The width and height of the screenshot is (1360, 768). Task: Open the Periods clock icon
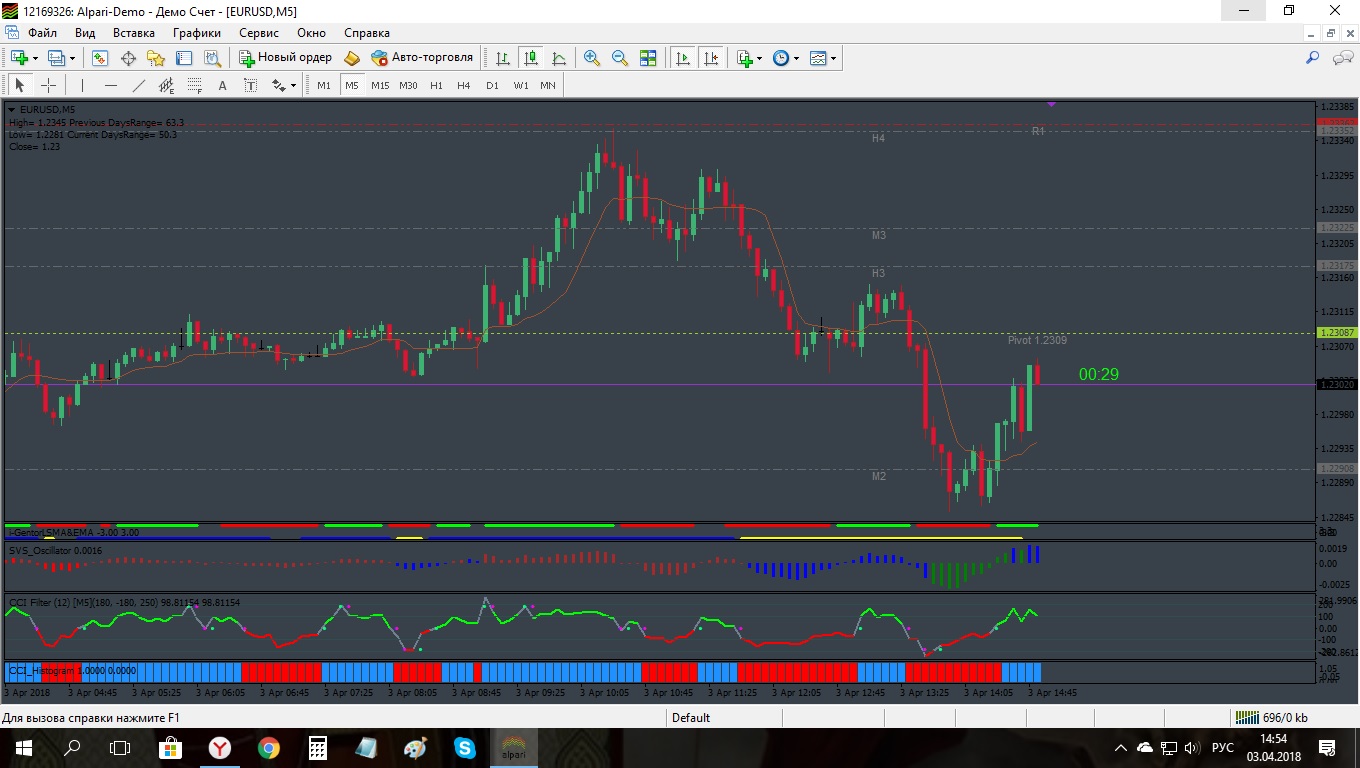pyautogui.click(x=781, y=58)
